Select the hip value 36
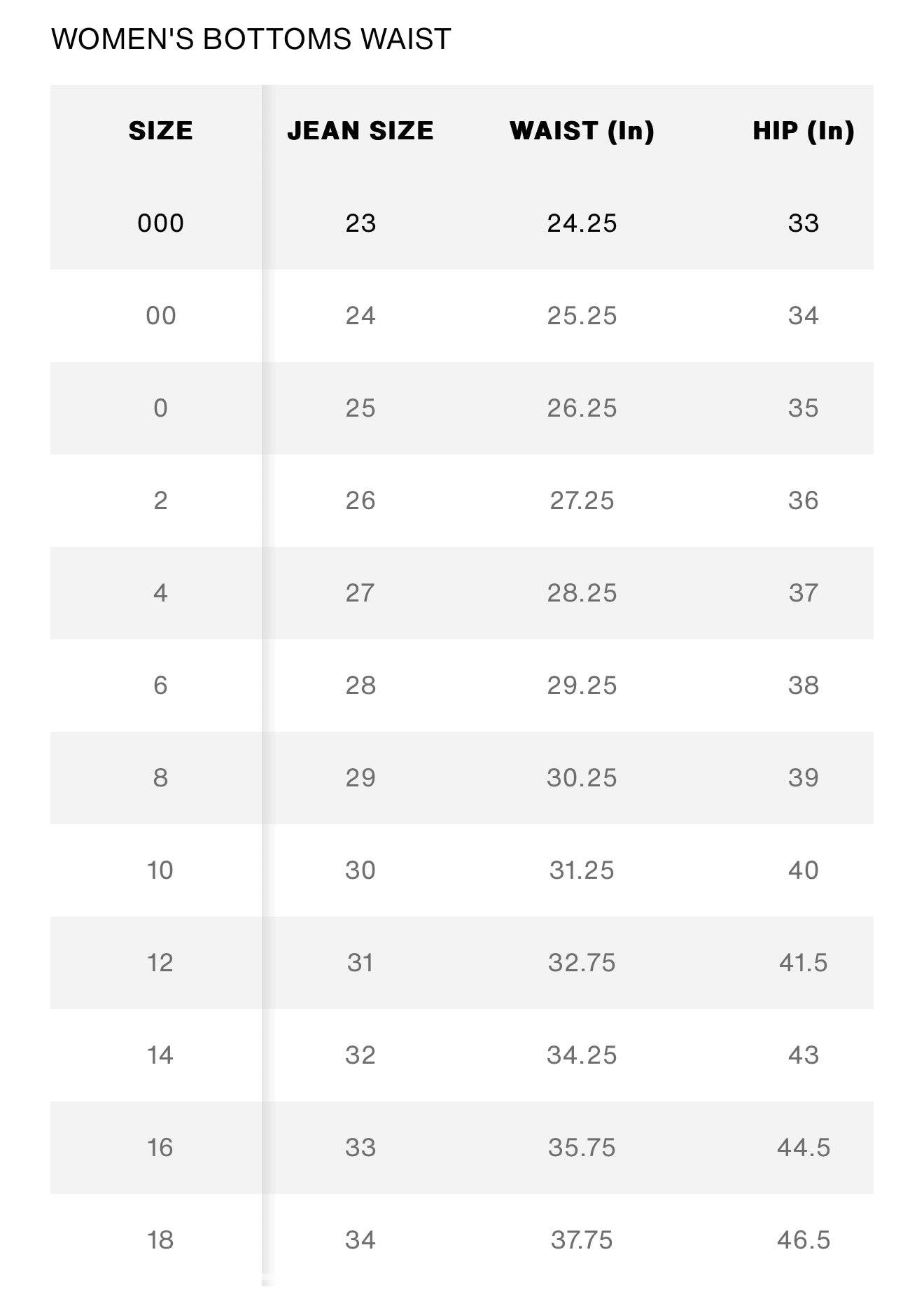This screenshot has width=924, height=1313. [x=804, y=501]
